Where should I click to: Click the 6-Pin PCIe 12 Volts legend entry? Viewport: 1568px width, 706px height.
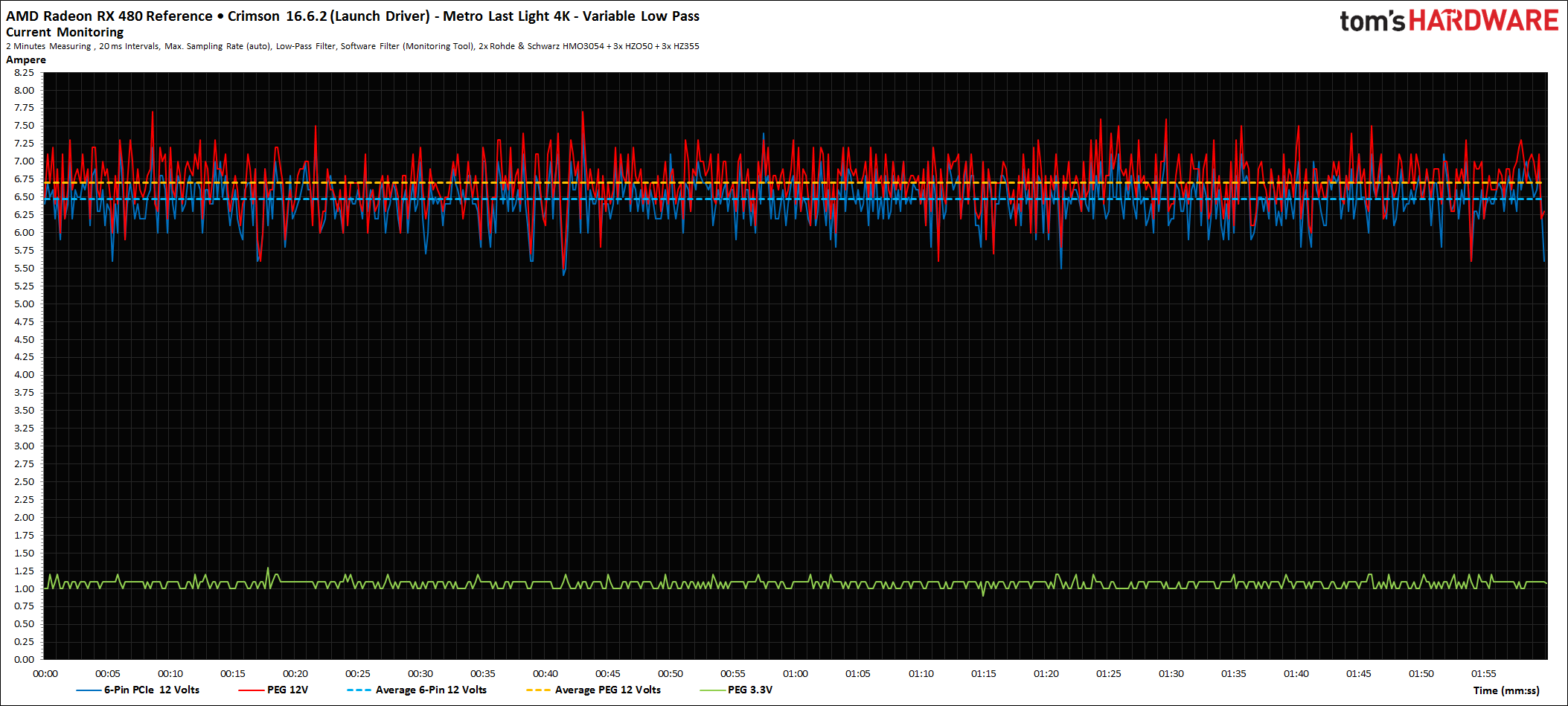[x=138, y=690]
